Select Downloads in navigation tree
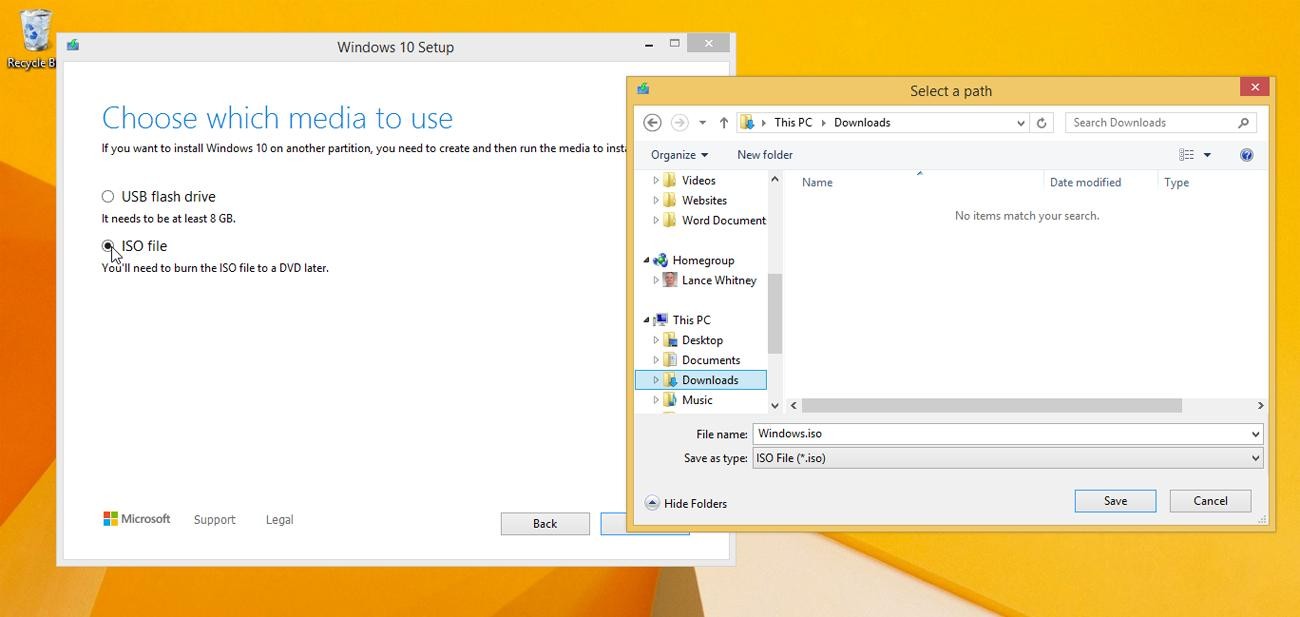Image resolution: width=1300 pixels, height=617 pixels. [701, 380]
